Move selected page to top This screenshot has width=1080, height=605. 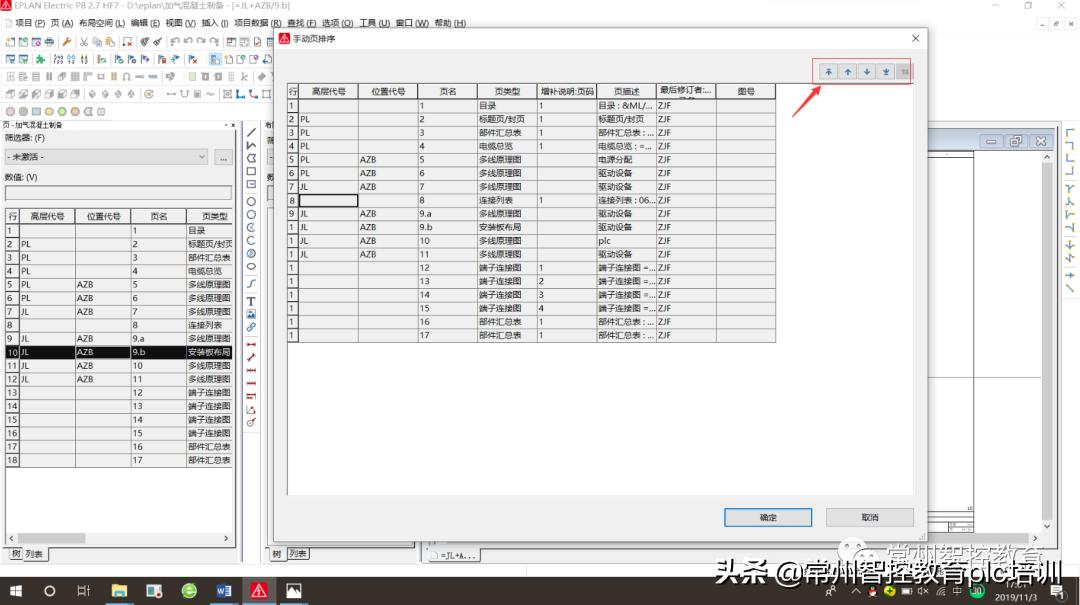point(829,72)
